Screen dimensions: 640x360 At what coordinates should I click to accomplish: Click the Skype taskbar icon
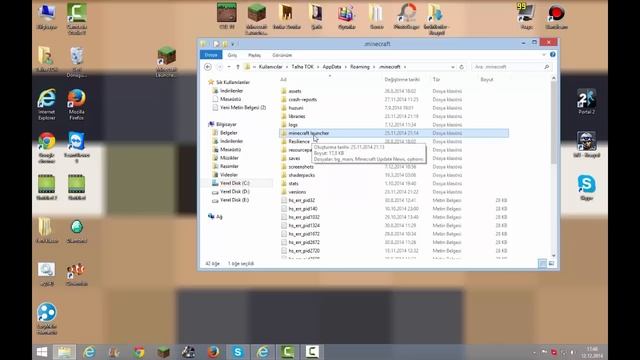[238, 352]
